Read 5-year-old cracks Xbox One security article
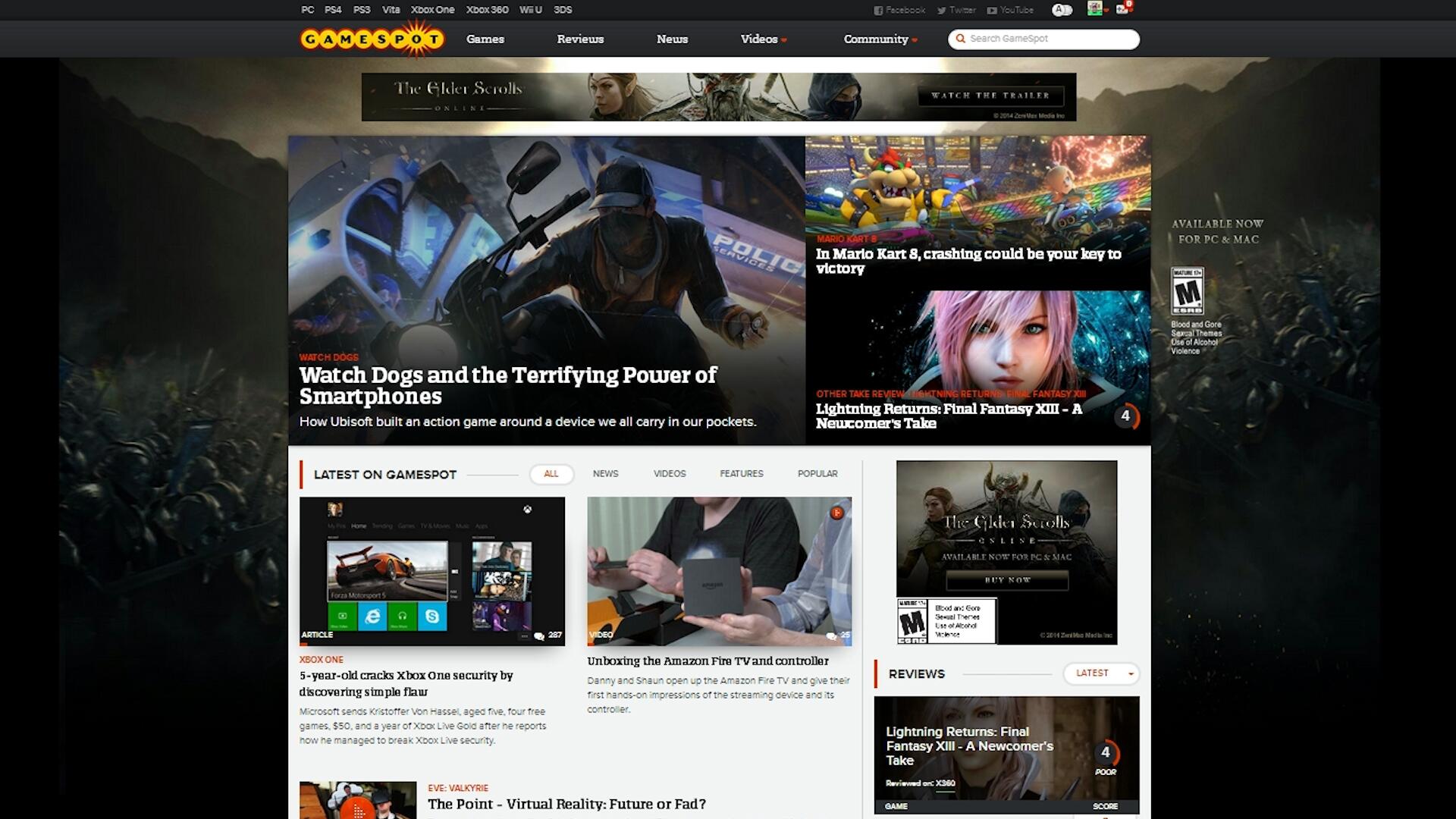The width and height of the screenshot is (1456, 819). click(x=406, y=683)
